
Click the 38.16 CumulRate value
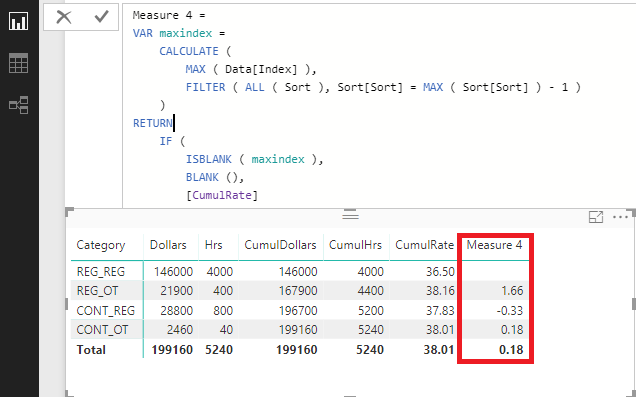click(x=440, y=291)
